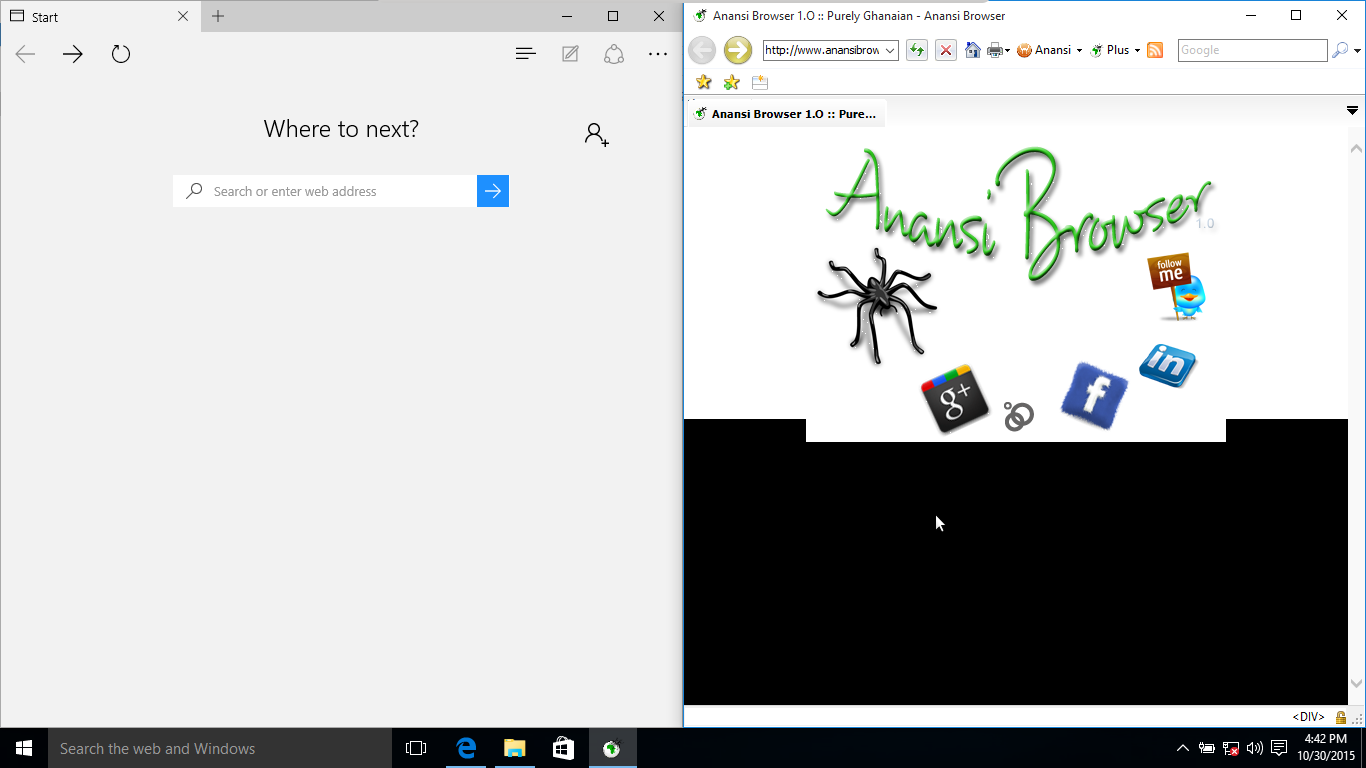1366x768 pixels.
Task: Click the Facebook icon on the page
Action: [1093, 395]
